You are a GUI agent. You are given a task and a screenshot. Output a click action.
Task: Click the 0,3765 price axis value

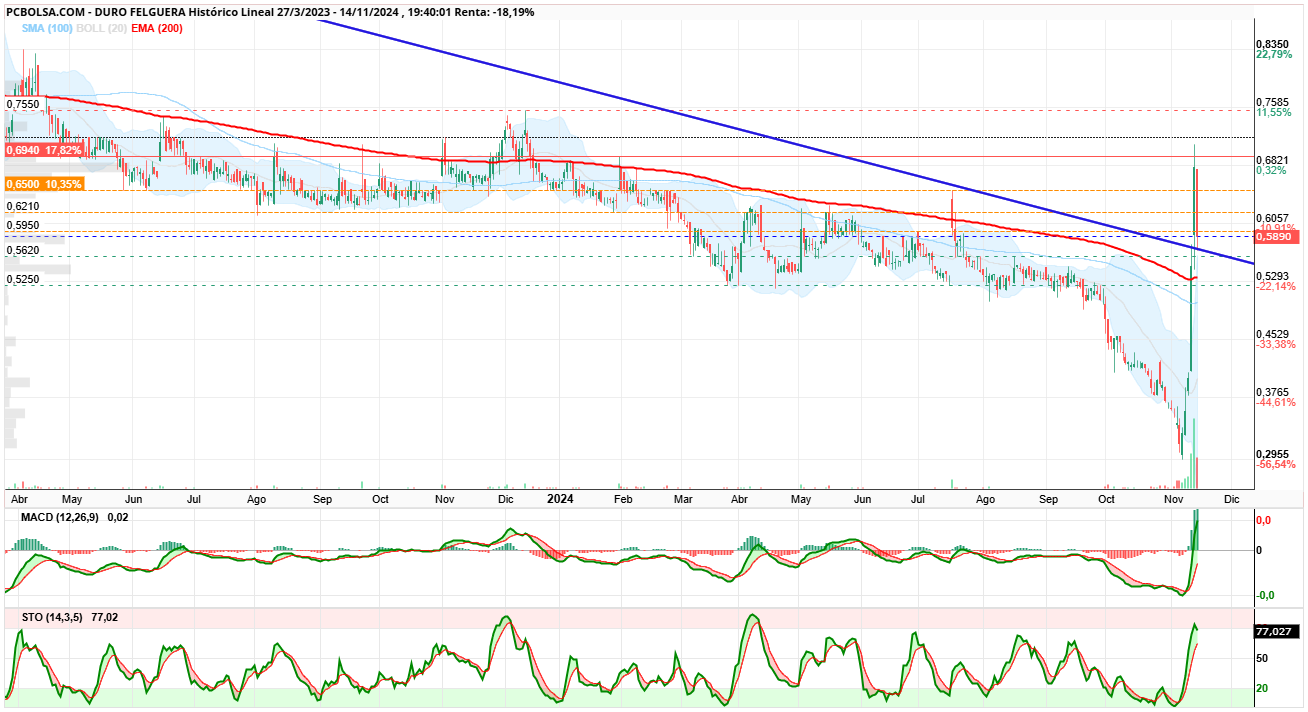point(1273,392)
